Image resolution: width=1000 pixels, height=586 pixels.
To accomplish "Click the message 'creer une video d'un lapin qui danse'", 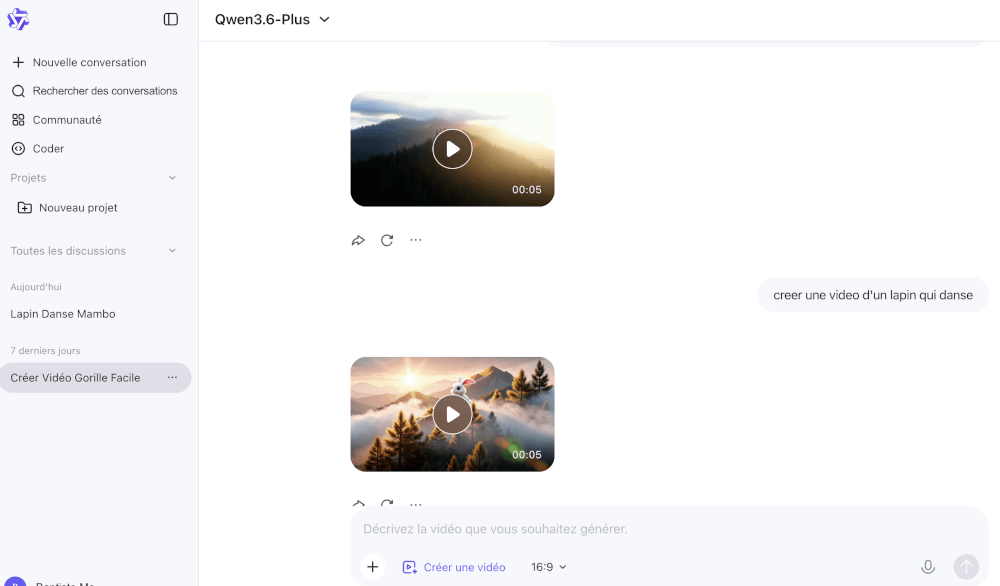I will (873, 295).
